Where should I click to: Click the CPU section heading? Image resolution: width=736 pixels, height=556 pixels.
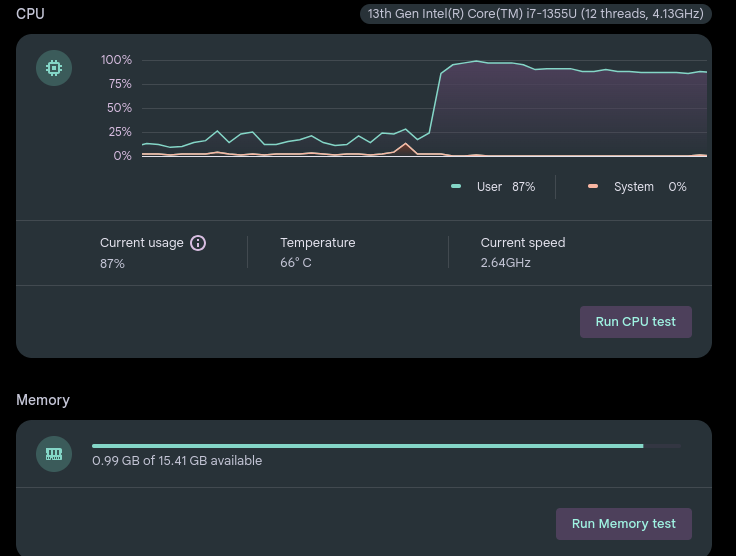(30, 14)
